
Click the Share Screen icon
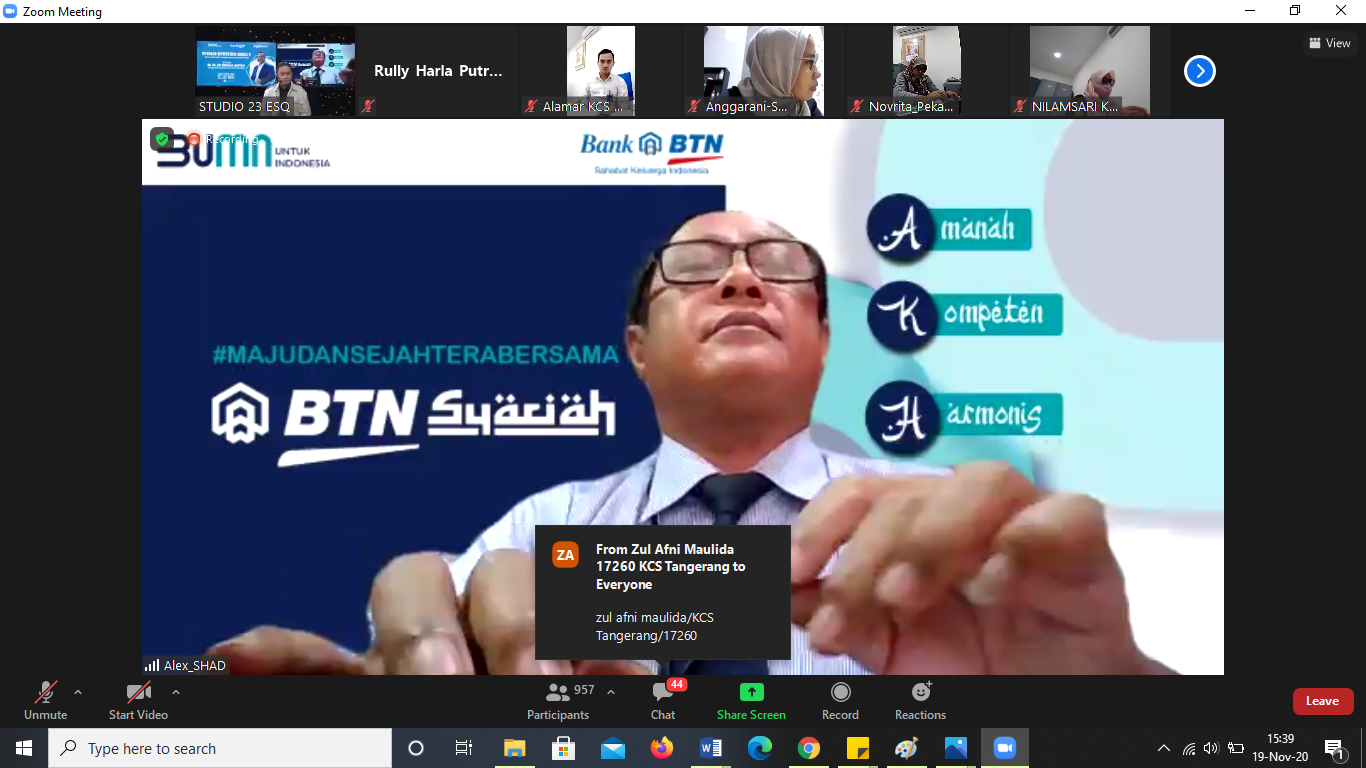(x=751, y=693)
